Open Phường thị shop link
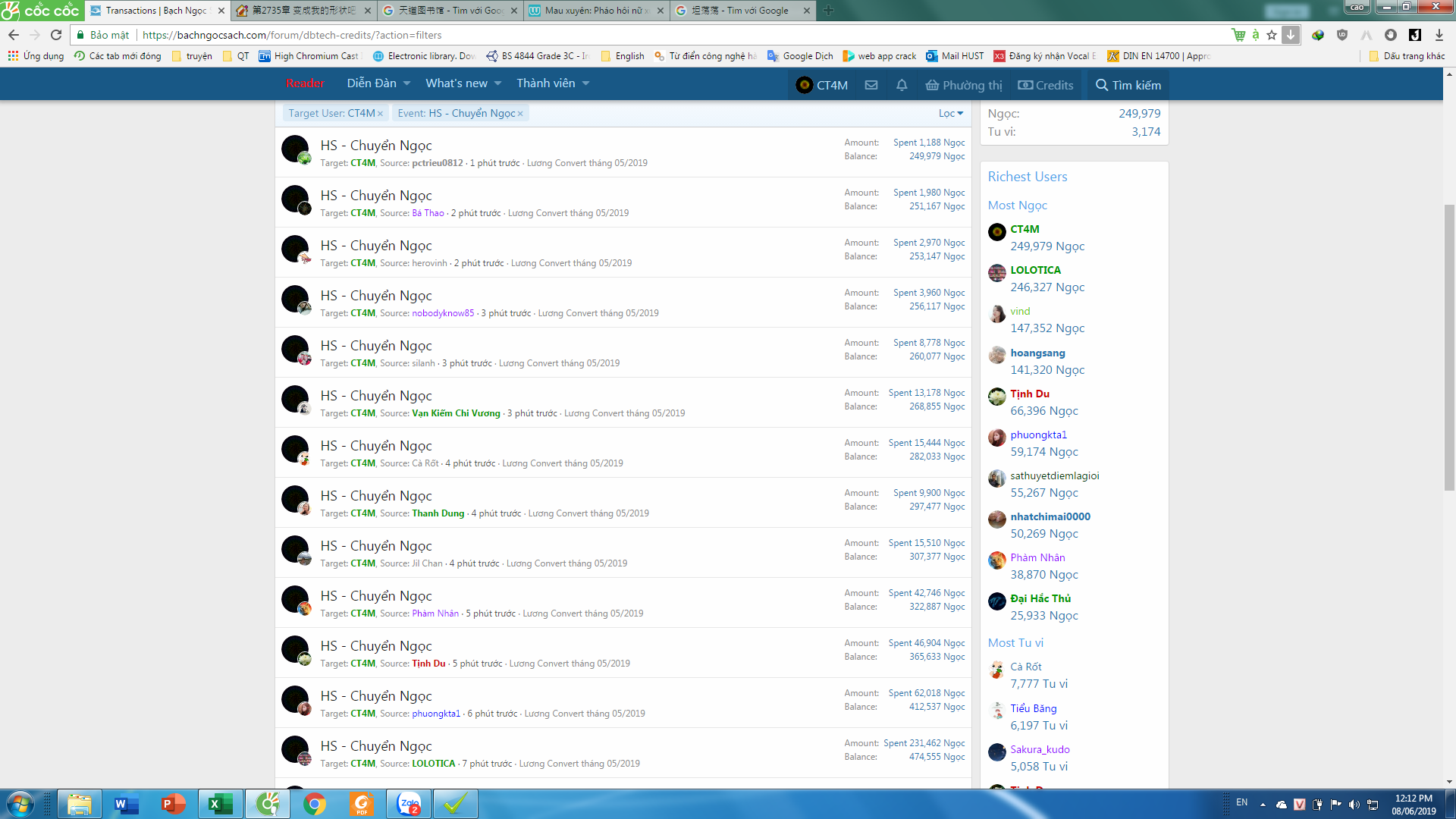Screen dimensions: 1456x819 pos(964,85)
